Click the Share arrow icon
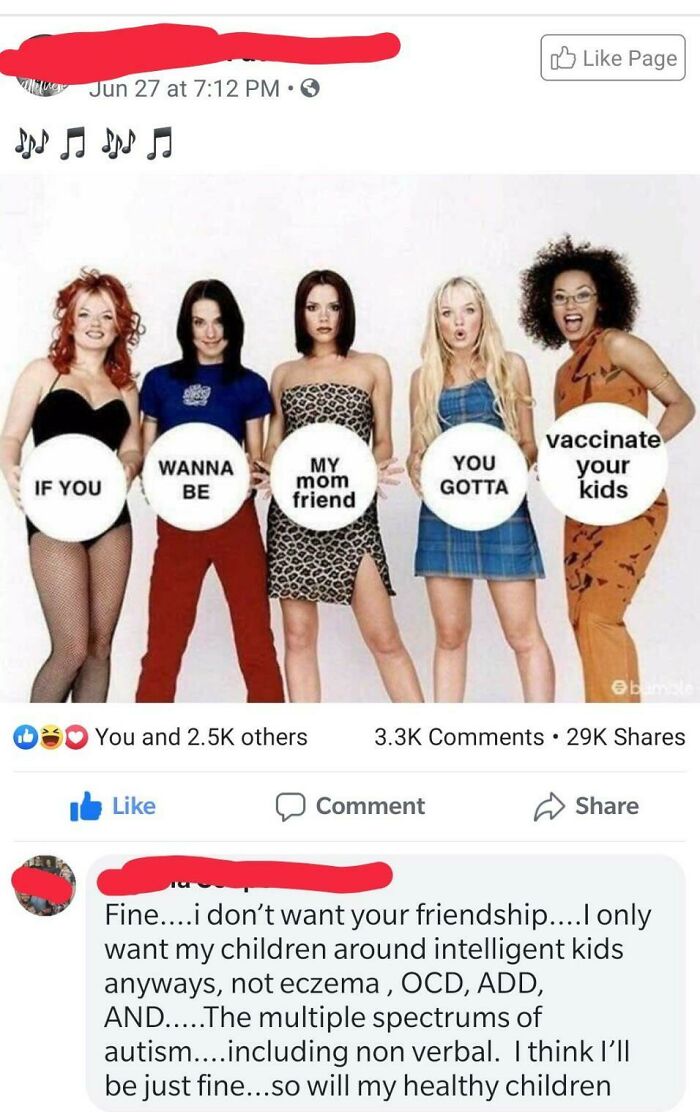700x1112 pixels. (549, 807)
